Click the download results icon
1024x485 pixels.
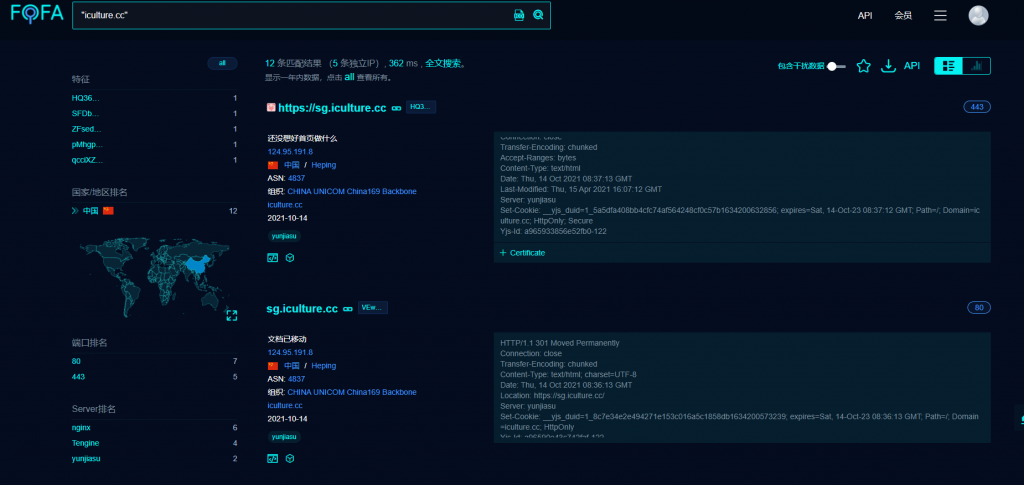click(x=888, y=66)
